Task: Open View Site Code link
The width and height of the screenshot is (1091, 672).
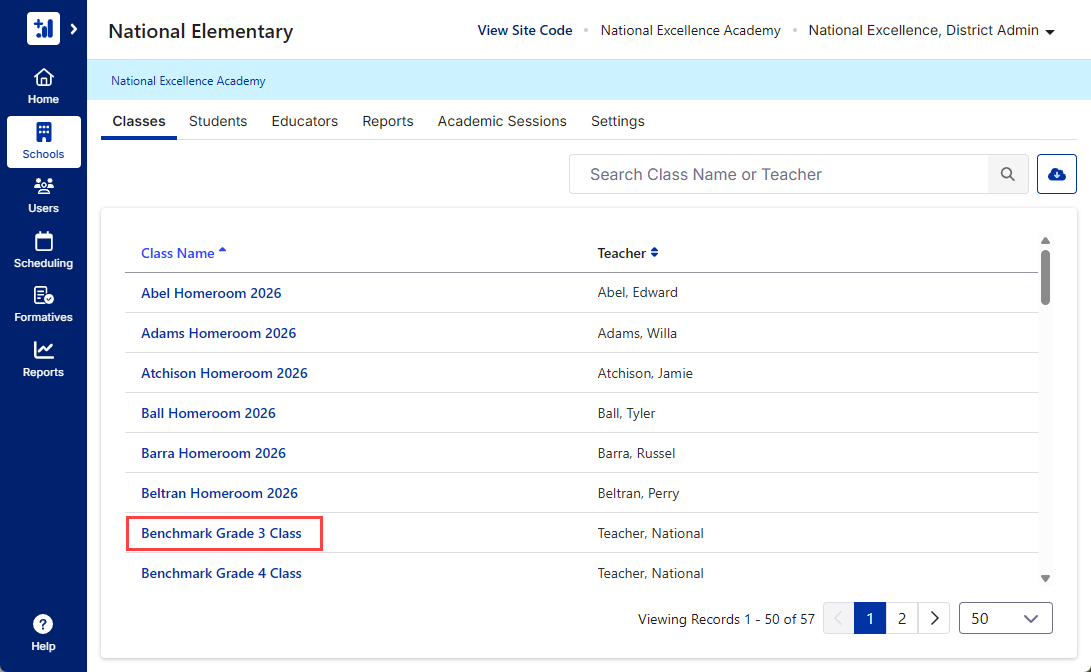Action: pos(525,31)
